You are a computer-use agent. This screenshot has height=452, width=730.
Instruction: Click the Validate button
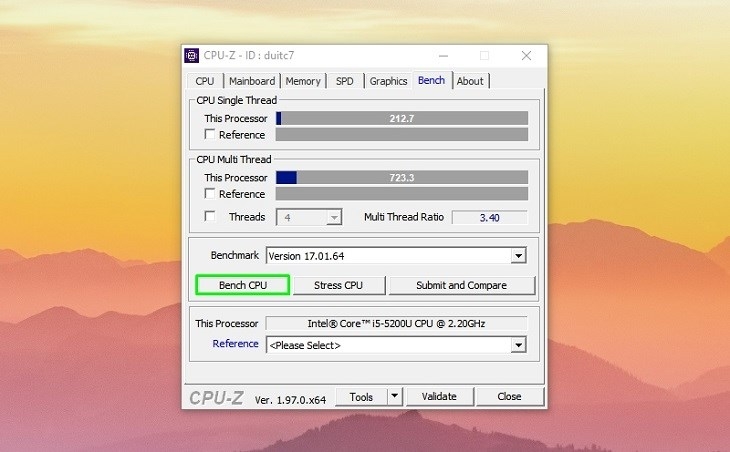coord(438,396)
